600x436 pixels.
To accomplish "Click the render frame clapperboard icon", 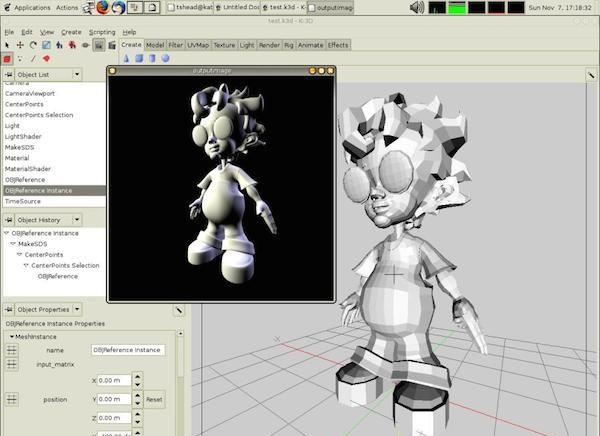I will point(112,45).
